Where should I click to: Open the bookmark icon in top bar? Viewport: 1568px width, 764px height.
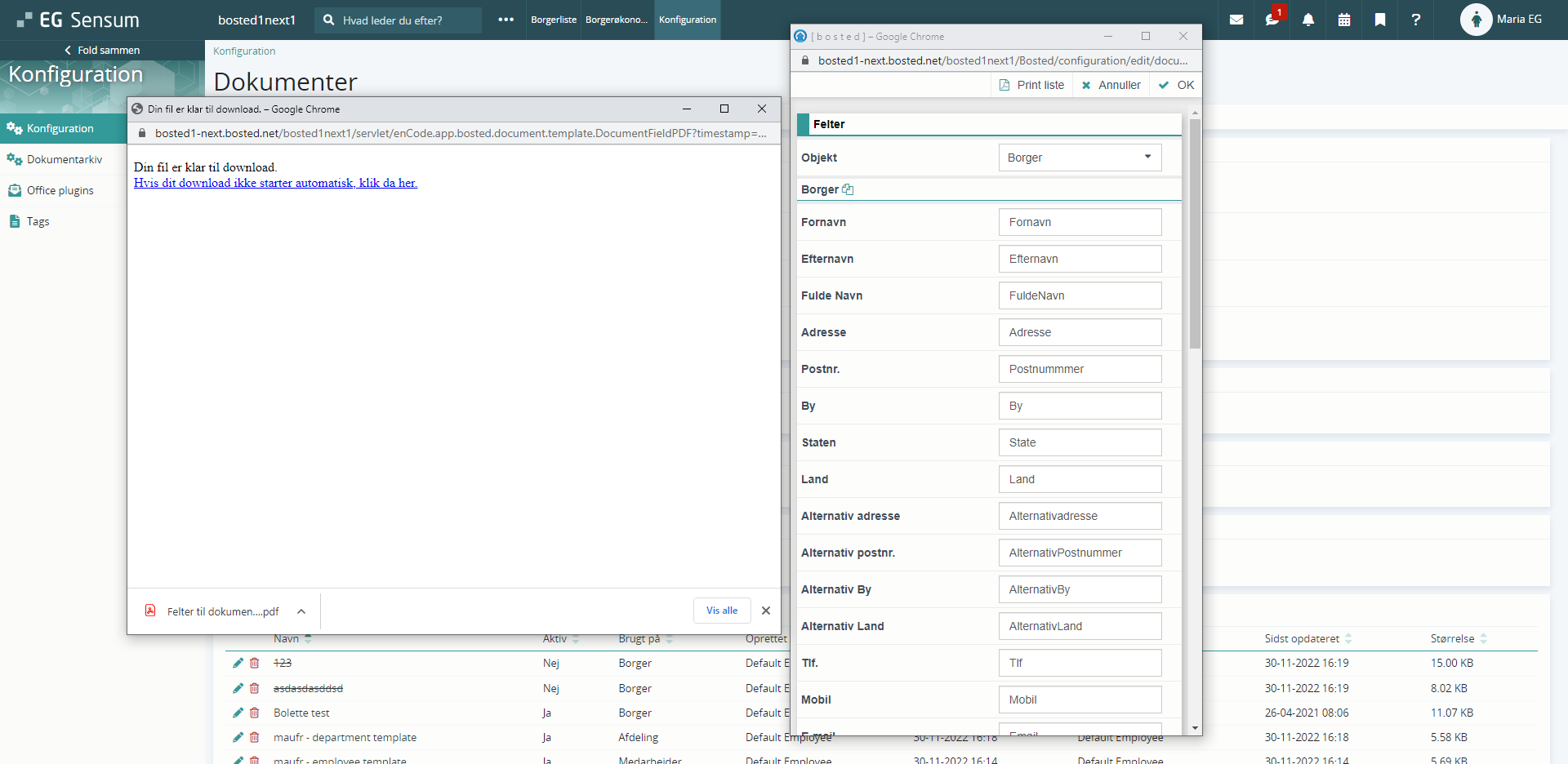tap(1380, 20)
